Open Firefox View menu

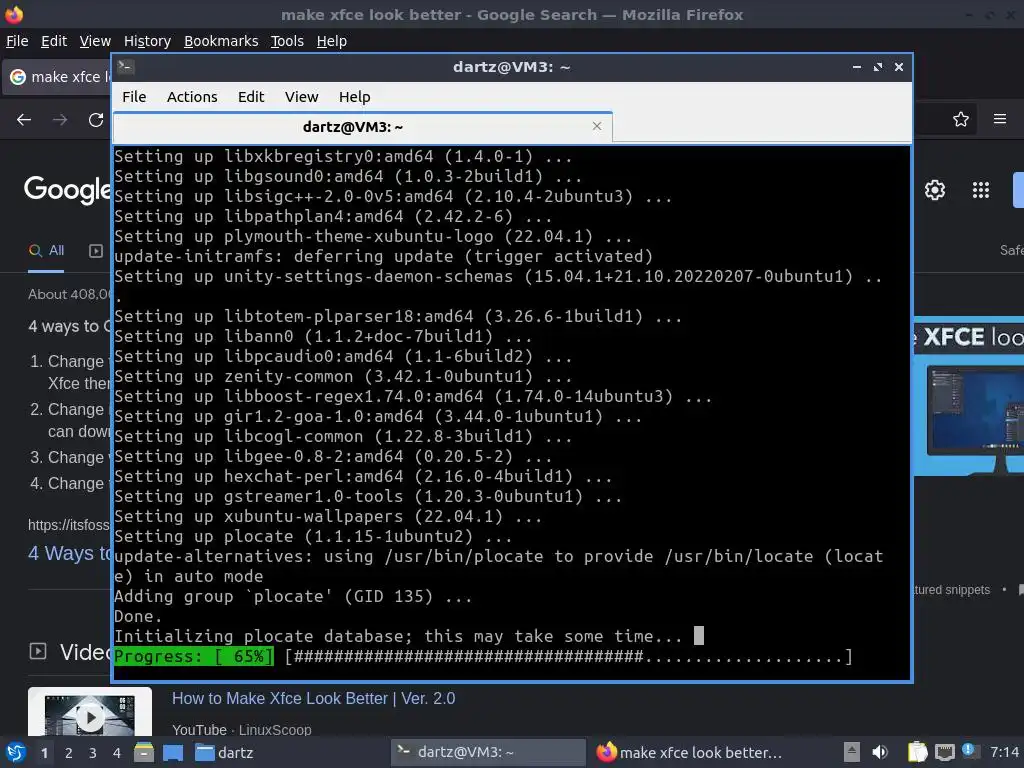click(x=95, y=41)
